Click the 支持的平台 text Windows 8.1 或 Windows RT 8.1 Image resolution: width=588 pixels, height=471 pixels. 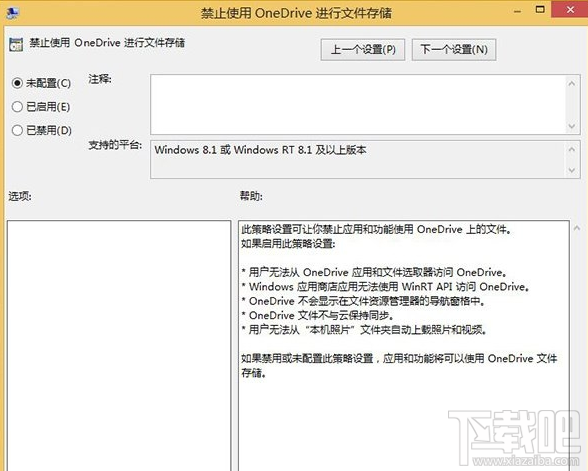(x=260, y=150)
